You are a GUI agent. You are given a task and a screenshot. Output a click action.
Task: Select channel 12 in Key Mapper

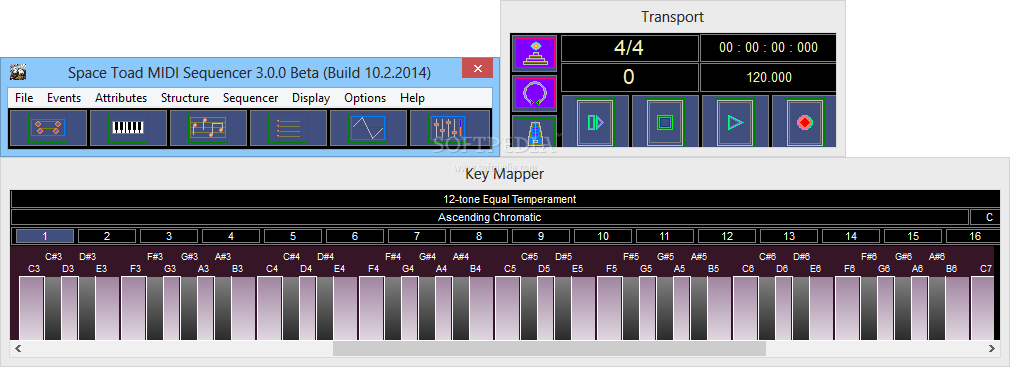click(x=727, y=236)
